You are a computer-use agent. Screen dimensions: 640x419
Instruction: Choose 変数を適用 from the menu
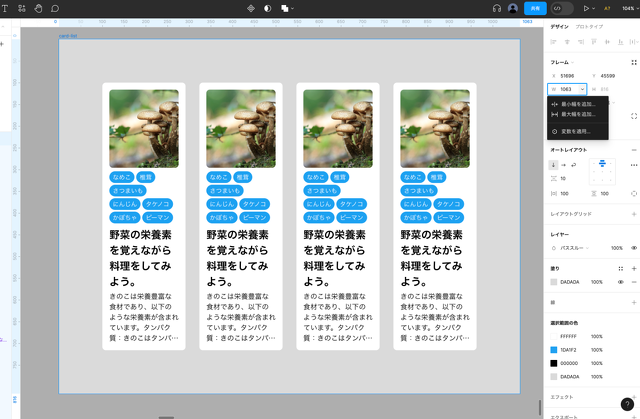coord(575,131)
